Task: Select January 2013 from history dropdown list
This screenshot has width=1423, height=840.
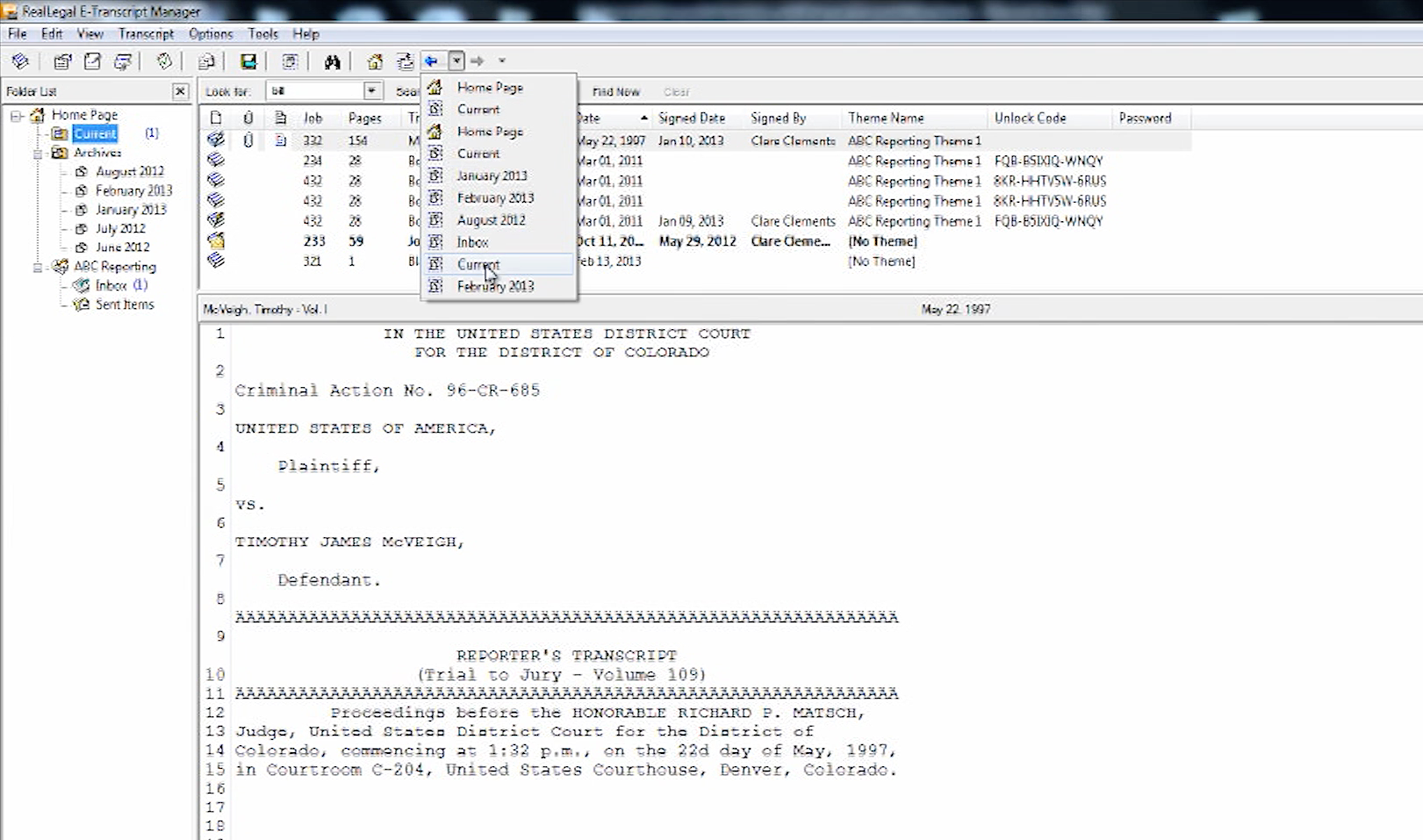Action: click(492, 176)
